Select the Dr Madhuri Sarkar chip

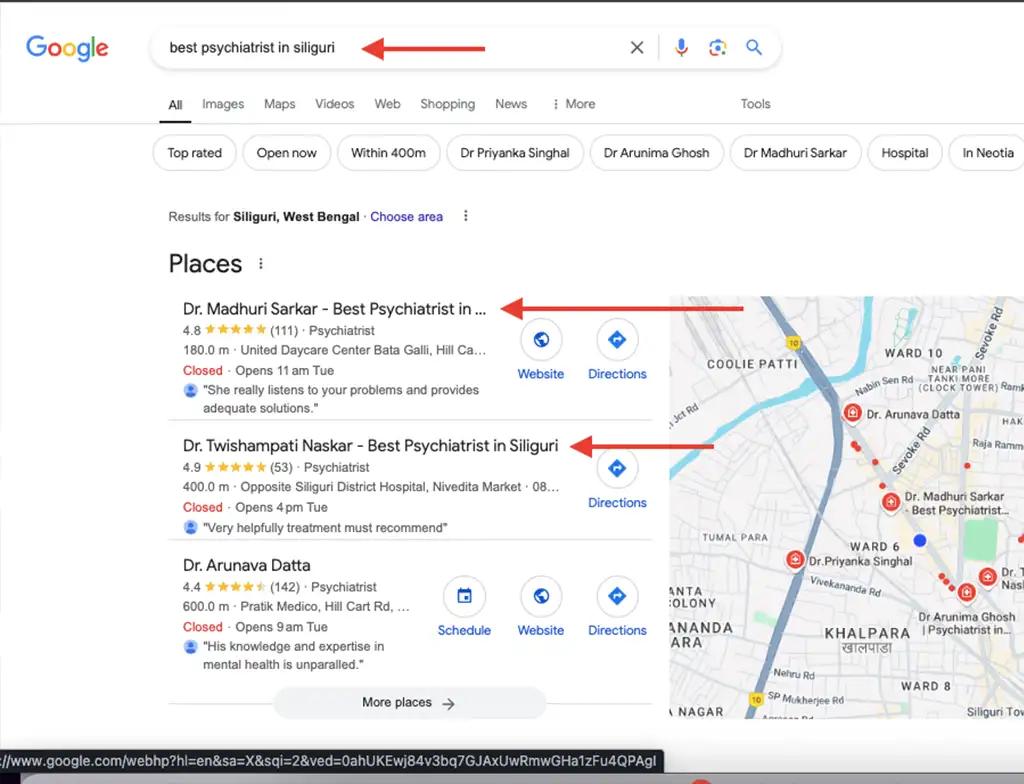795,153
